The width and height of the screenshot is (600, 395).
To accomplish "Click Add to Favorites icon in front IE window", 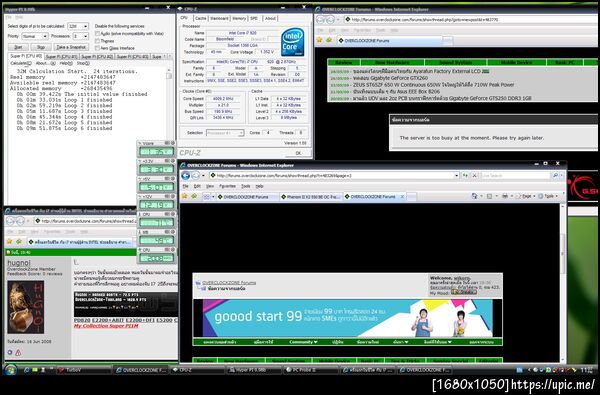I will tap(194, 196).
